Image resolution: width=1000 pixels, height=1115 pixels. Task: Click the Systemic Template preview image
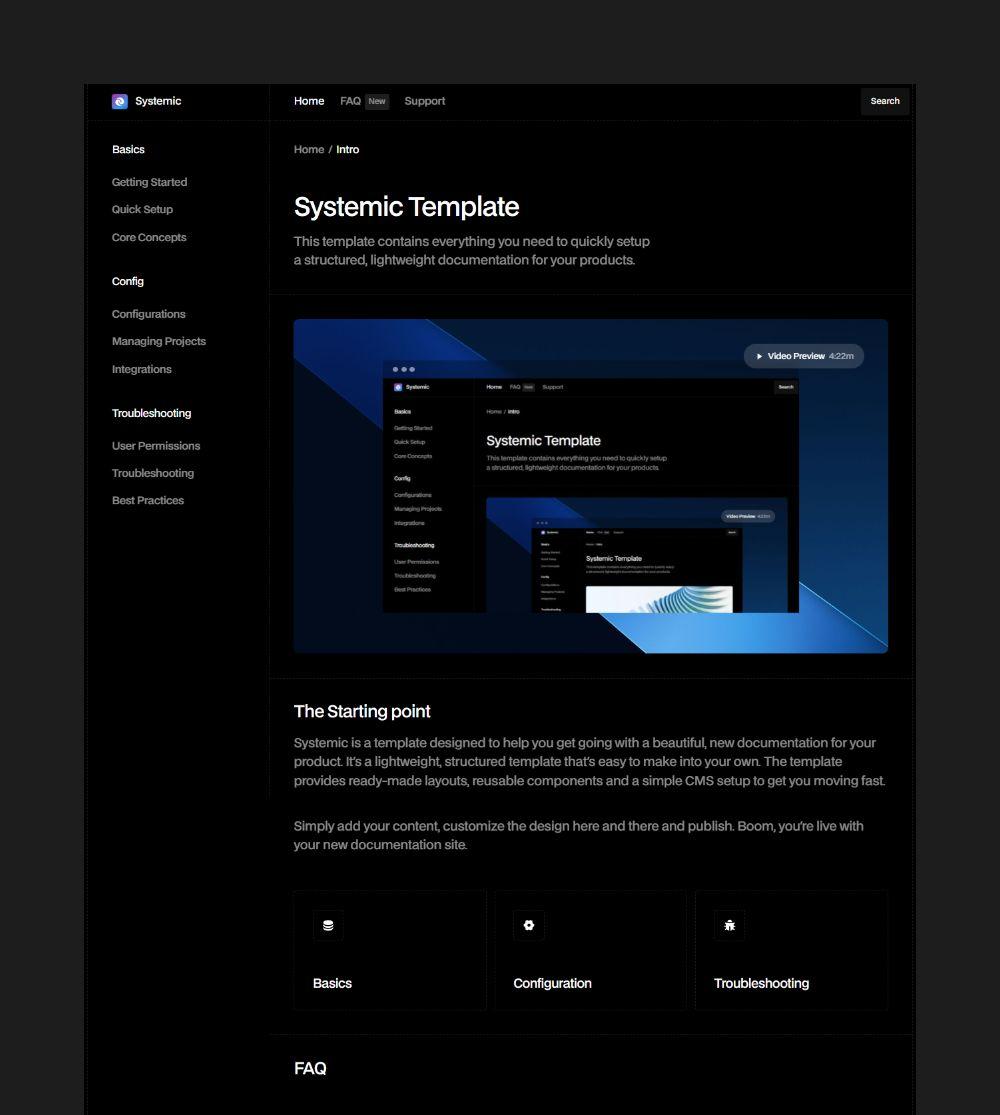590,486
